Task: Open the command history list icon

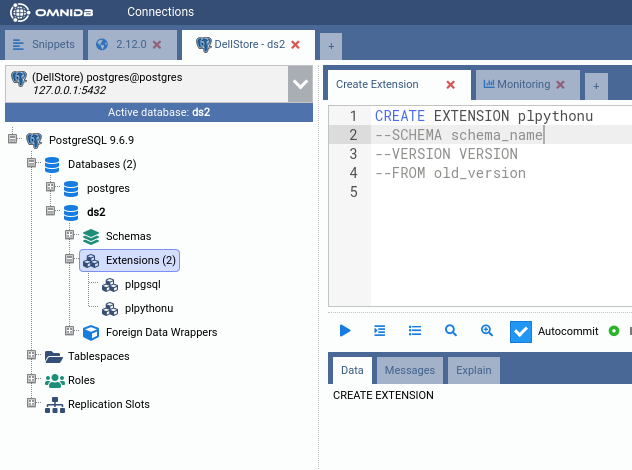Action: 415,330
